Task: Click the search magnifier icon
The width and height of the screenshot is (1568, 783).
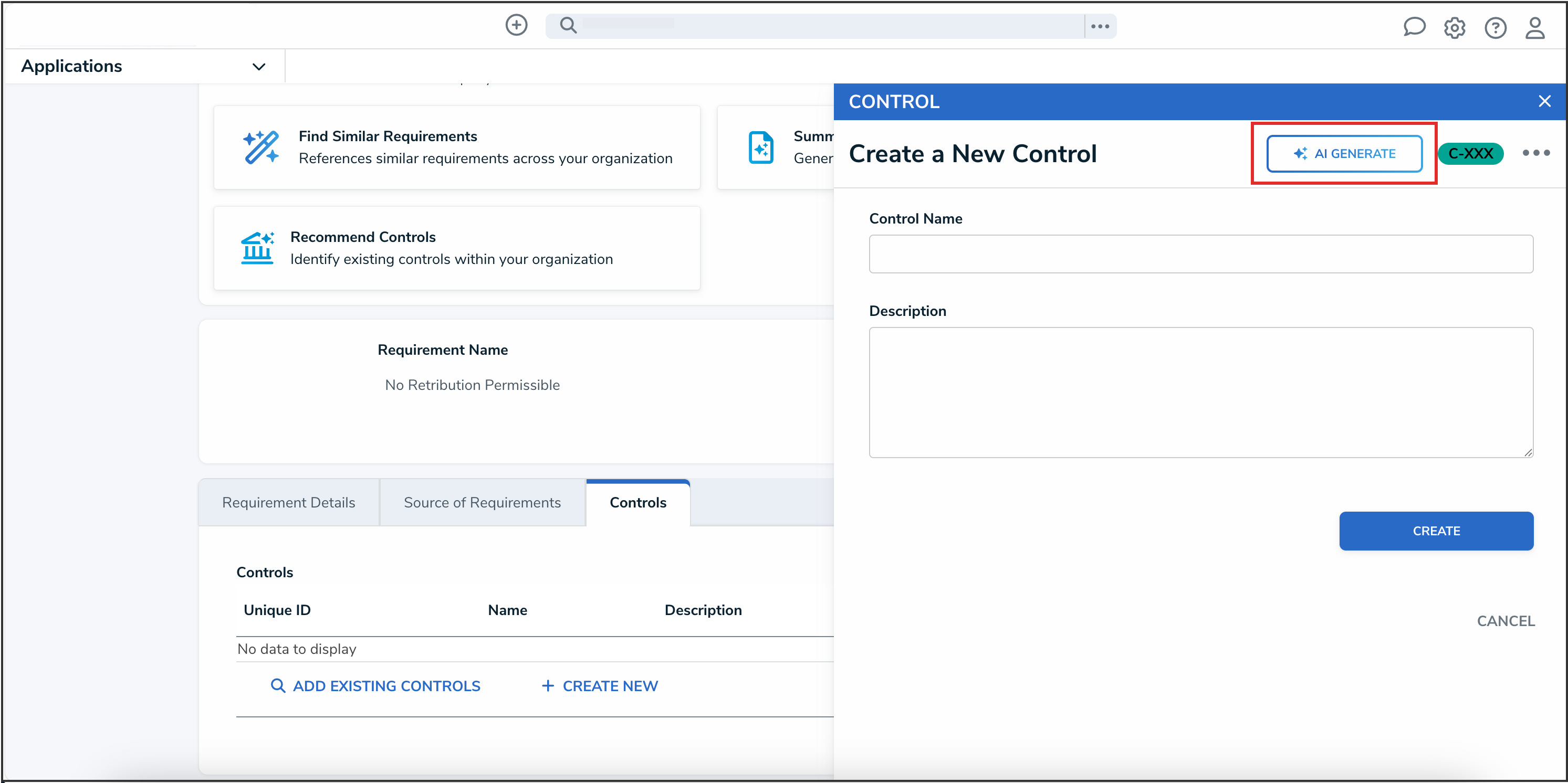Action: click(x=568, y=26)
